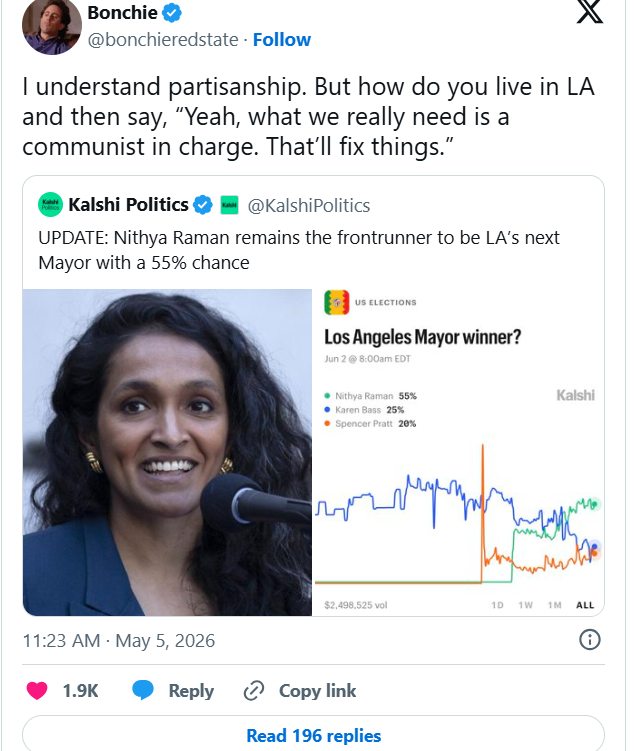Like the tweet with heart icon

(37, 691)
